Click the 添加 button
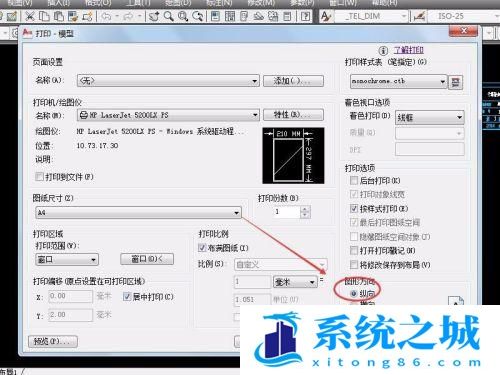The width and height of the screenshot is (500, 375). (x=293, y=81)
